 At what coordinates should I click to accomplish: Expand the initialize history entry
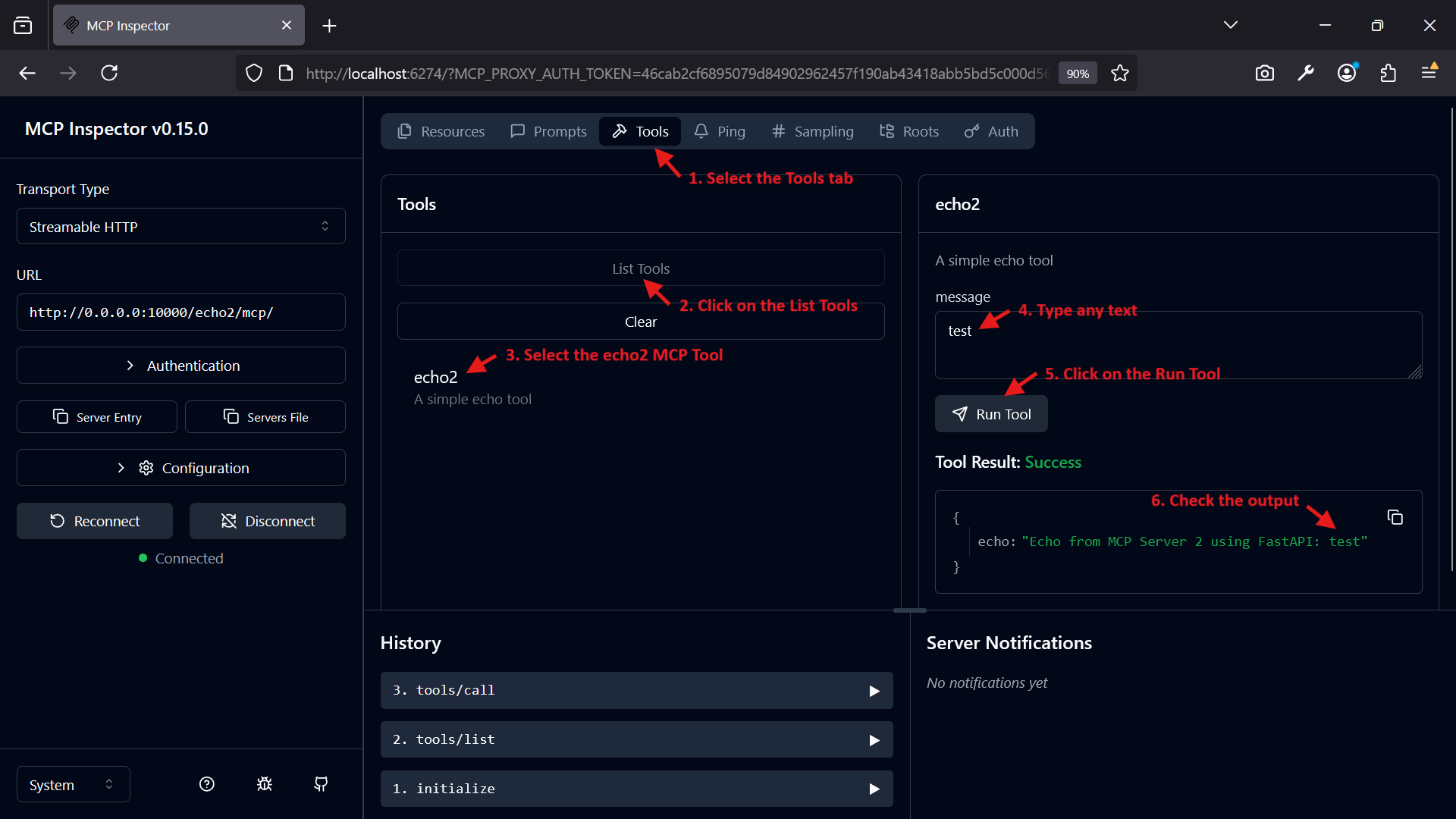coord(637,789)
